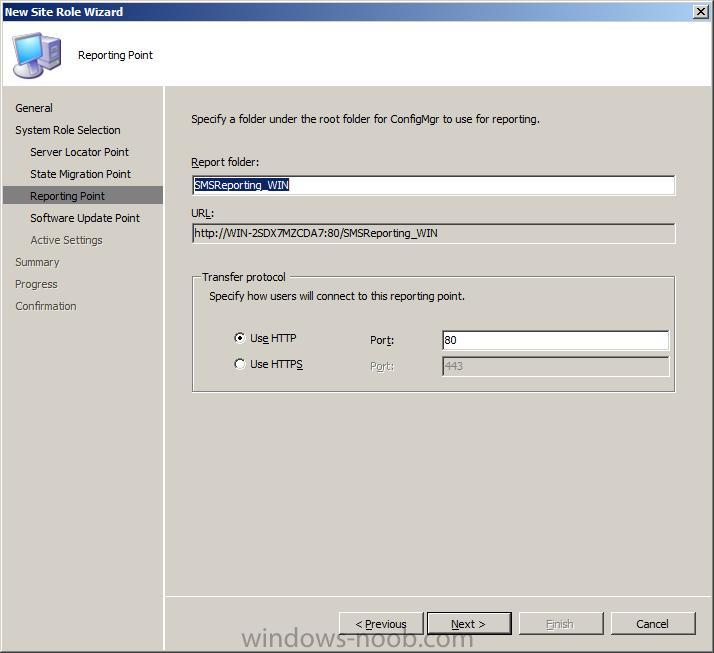Select Server Locator Point in sidebar
This screenshot has width=714, height=653.
[79, 152]
